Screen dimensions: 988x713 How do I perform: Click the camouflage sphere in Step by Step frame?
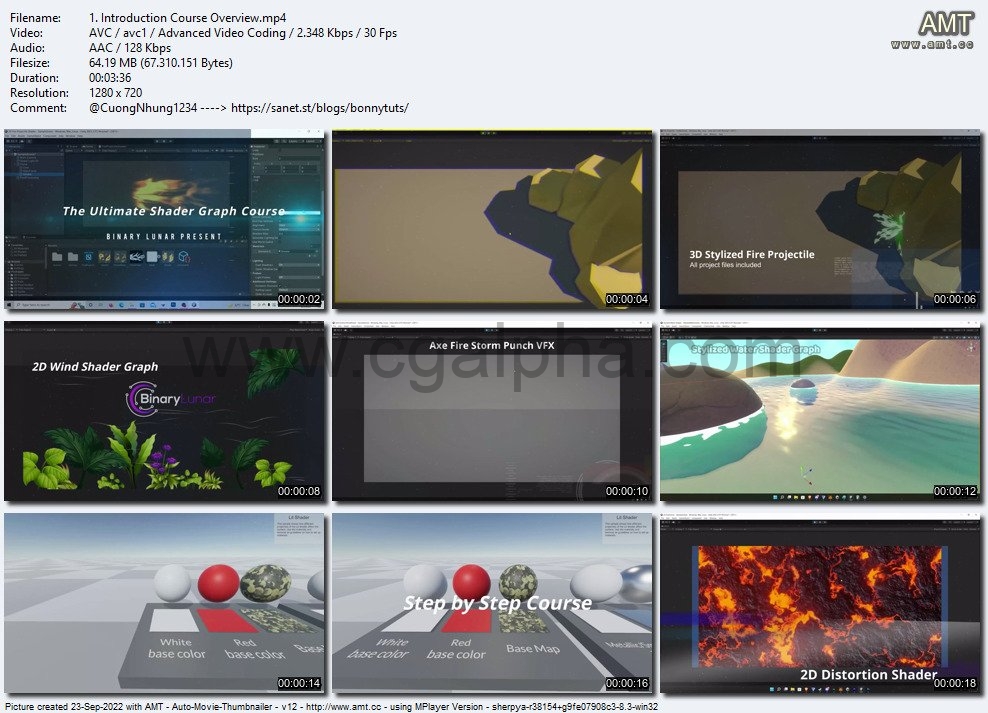coord(519,582)
